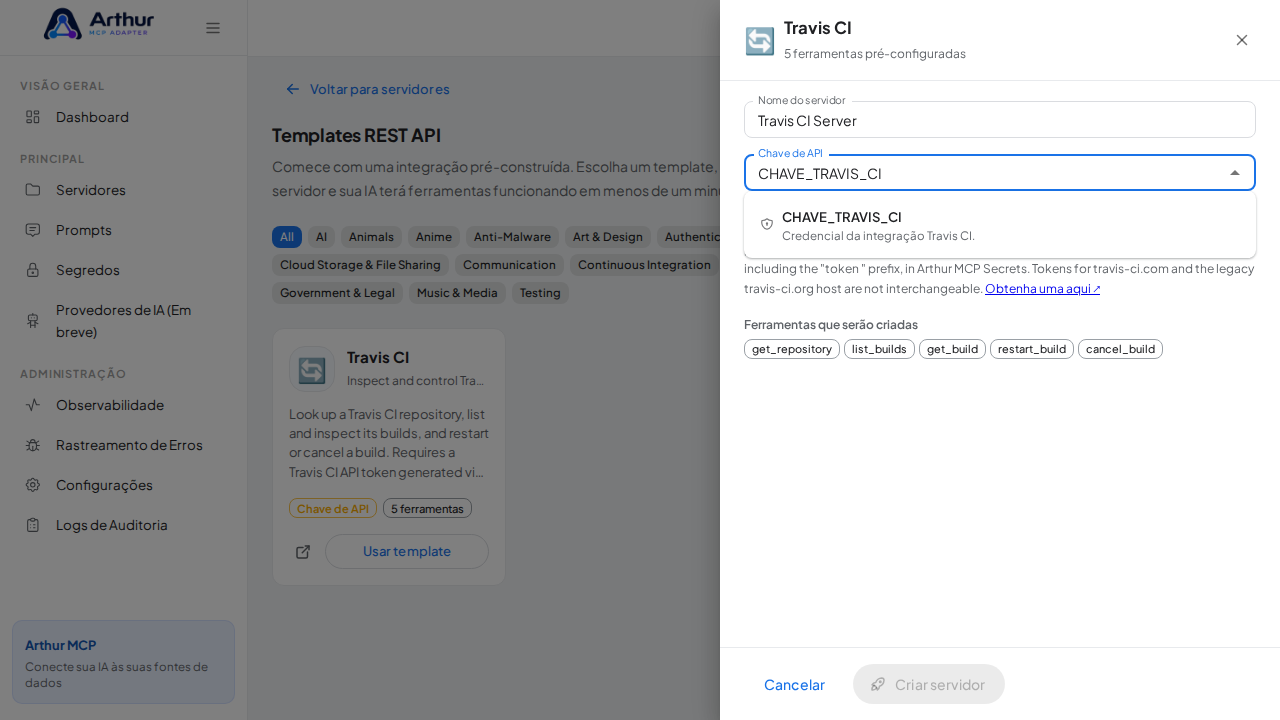
Task: Go to Rastreamento de Erros
Action: click(124, 445)
